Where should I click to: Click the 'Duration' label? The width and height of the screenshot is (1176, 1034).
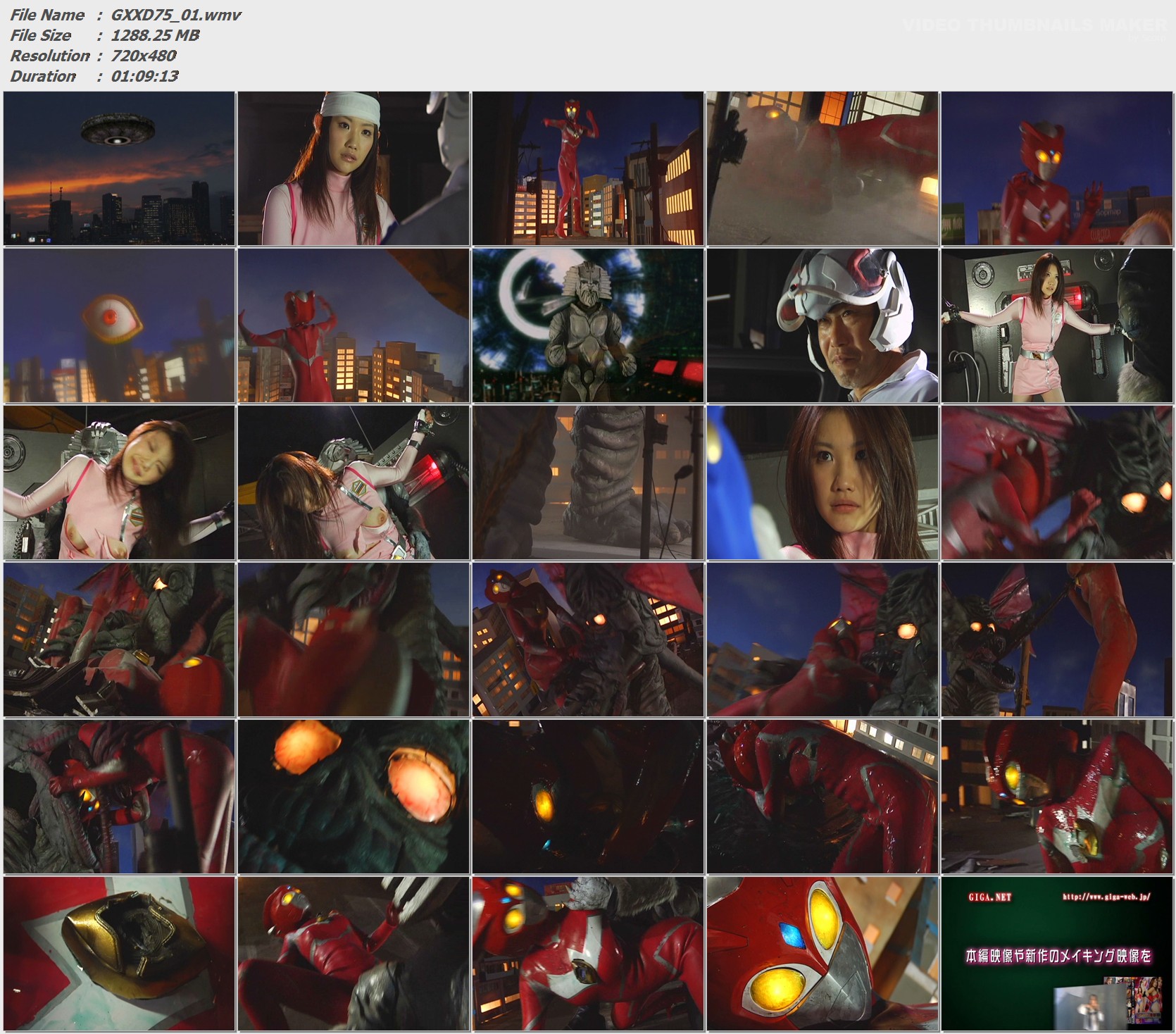pyautogui.click(x=43, y=76)
